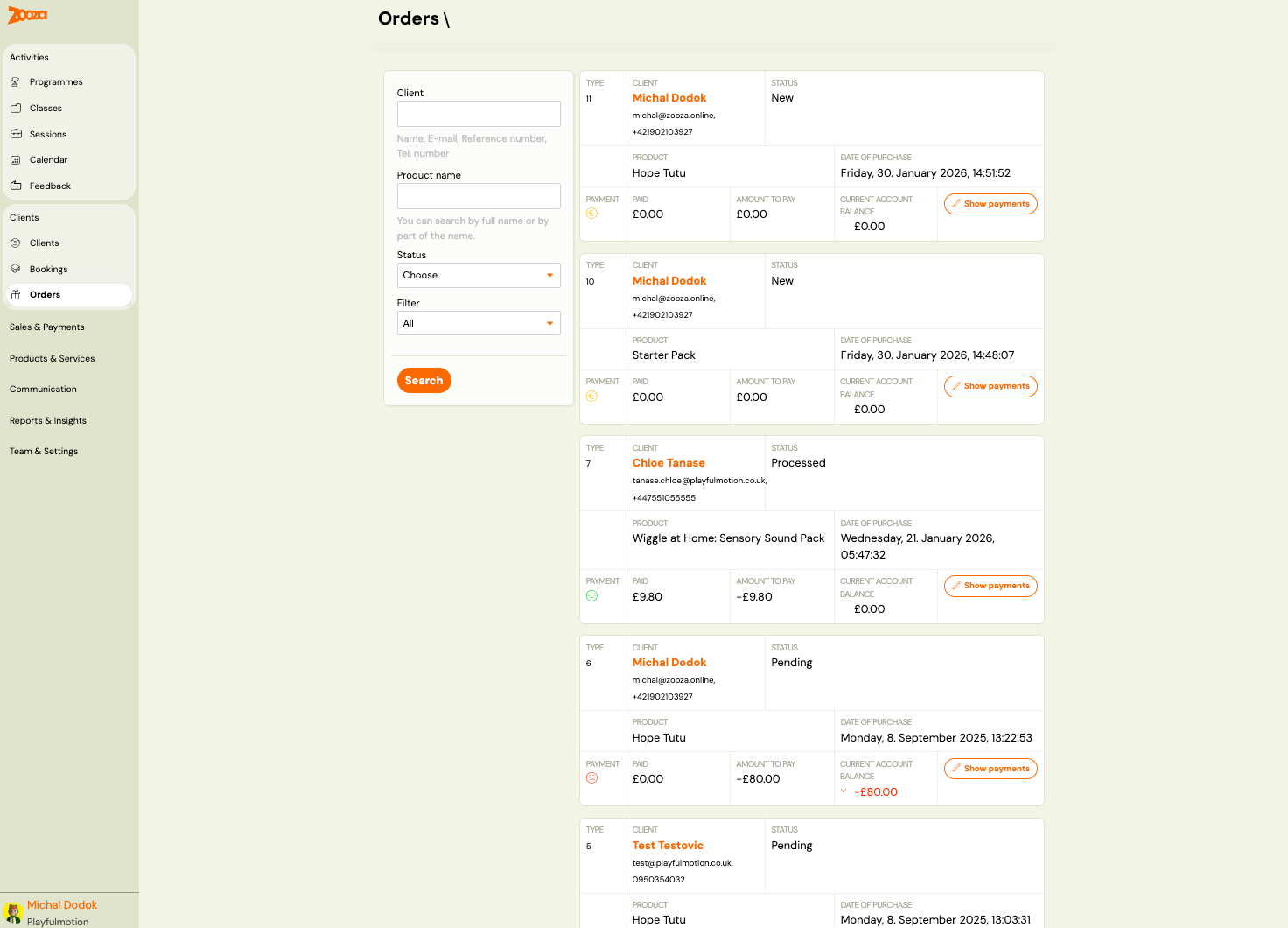Image resolution: width=1288 pixels, height=928 pixels.
Task: Expand the -£80.00 balance chevron on order 6
Action: tap(845, 791)
